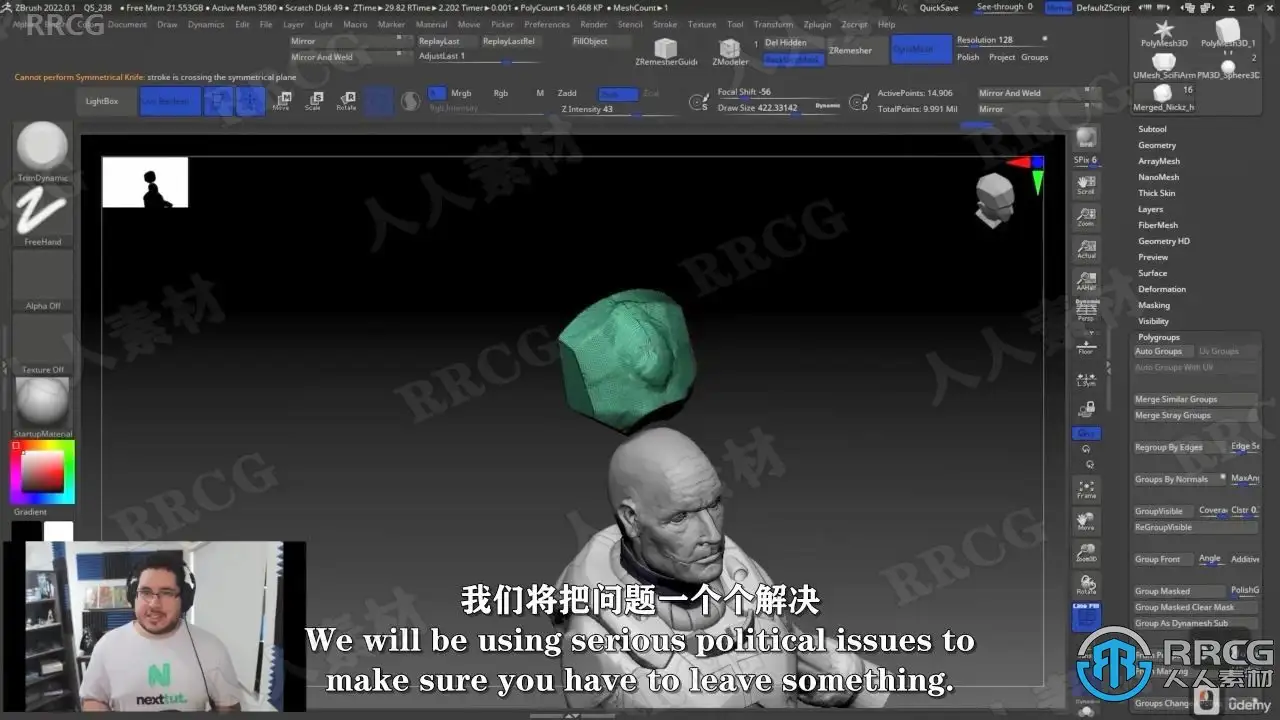The width and height of the screenshot is (1280, 720).
Task: Click the BPR render icon
Action: pyautogui.click(x=1086, y=139)
